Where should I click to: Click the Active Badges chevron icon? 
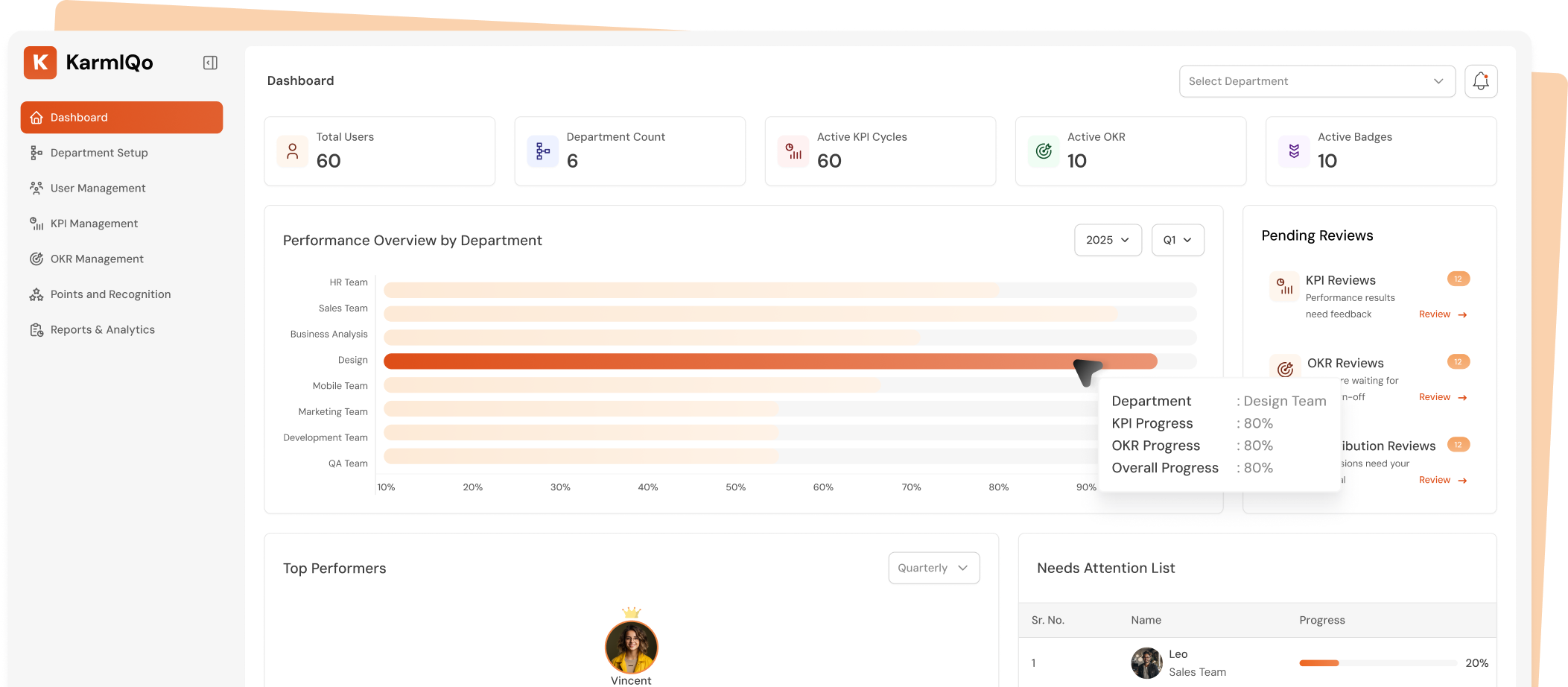click(x=1295, y=151)
